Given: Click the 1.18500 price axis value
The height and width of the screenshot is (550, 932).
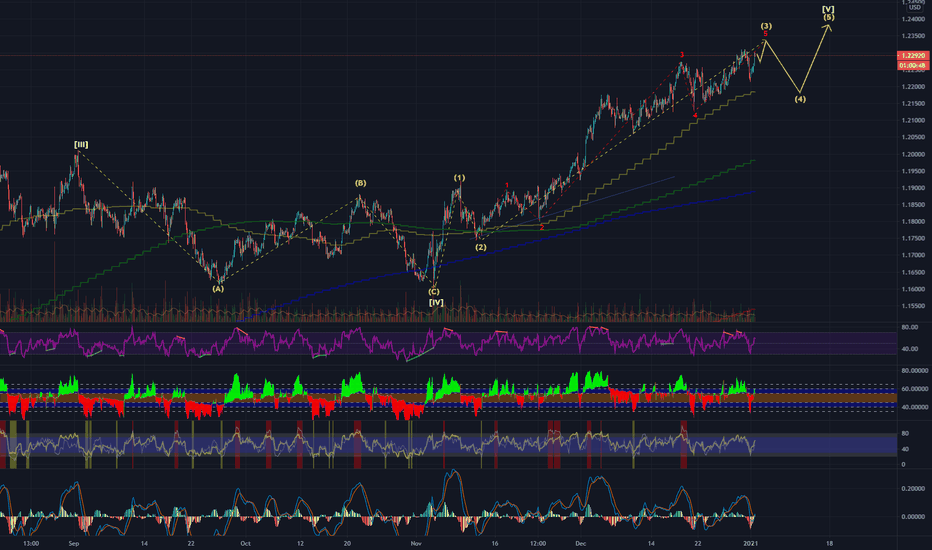Looking at the screenshot, I should point(913,205).
